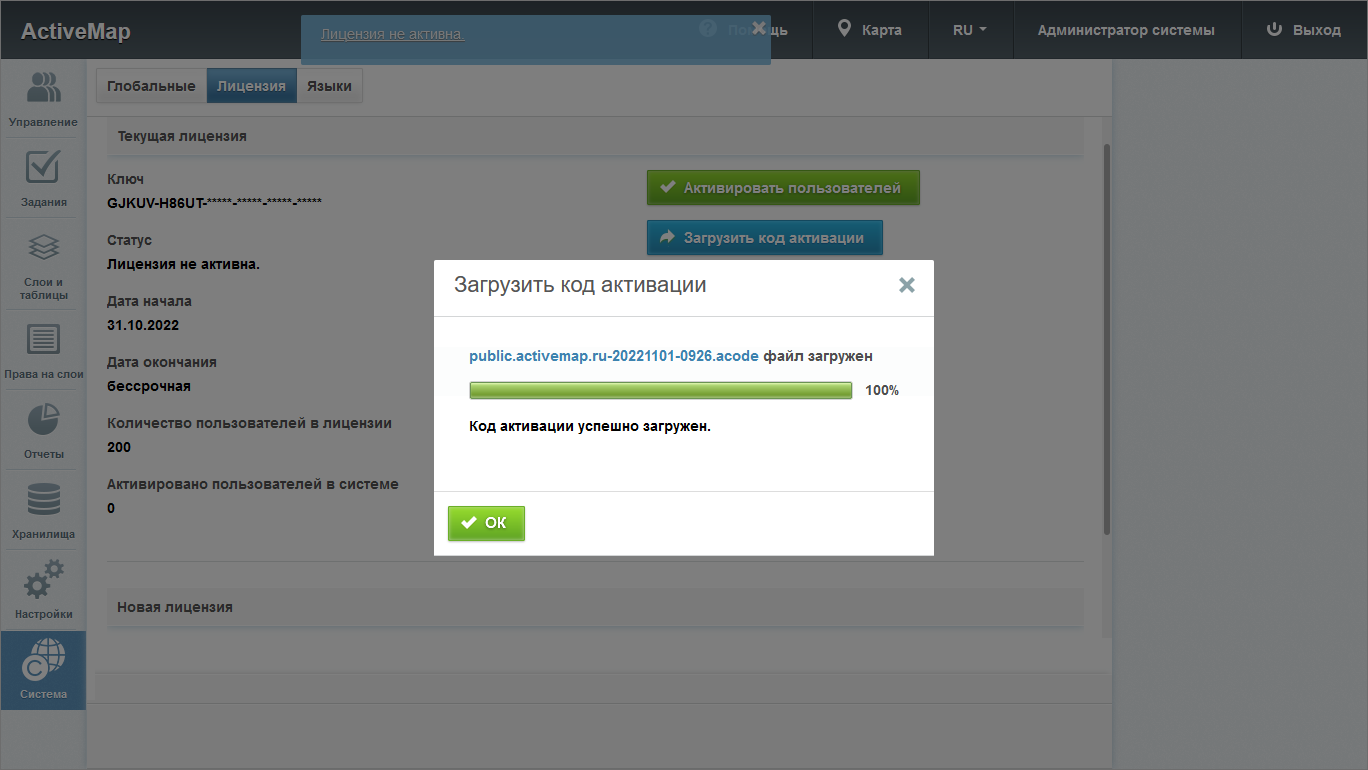1368x770 pixels.
Task: Switch to the Языки tab
Action: coord(329,86)
